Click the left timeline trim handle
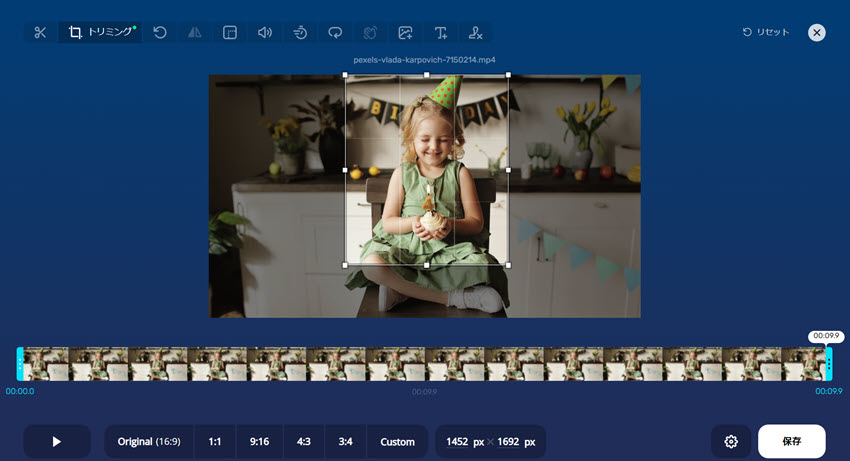This screenshot has height=461, width=850. (20, 364)
